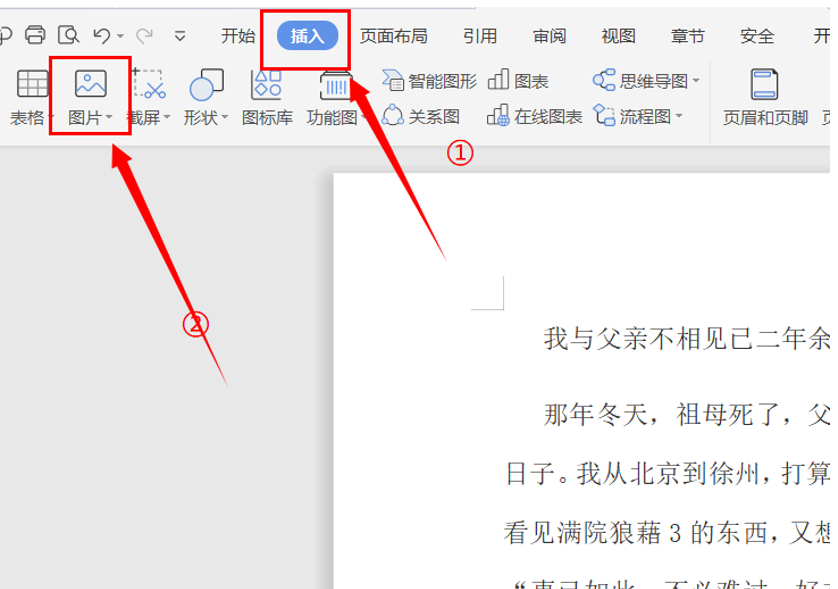Expand the Undo history dropdown arrow

120,36
